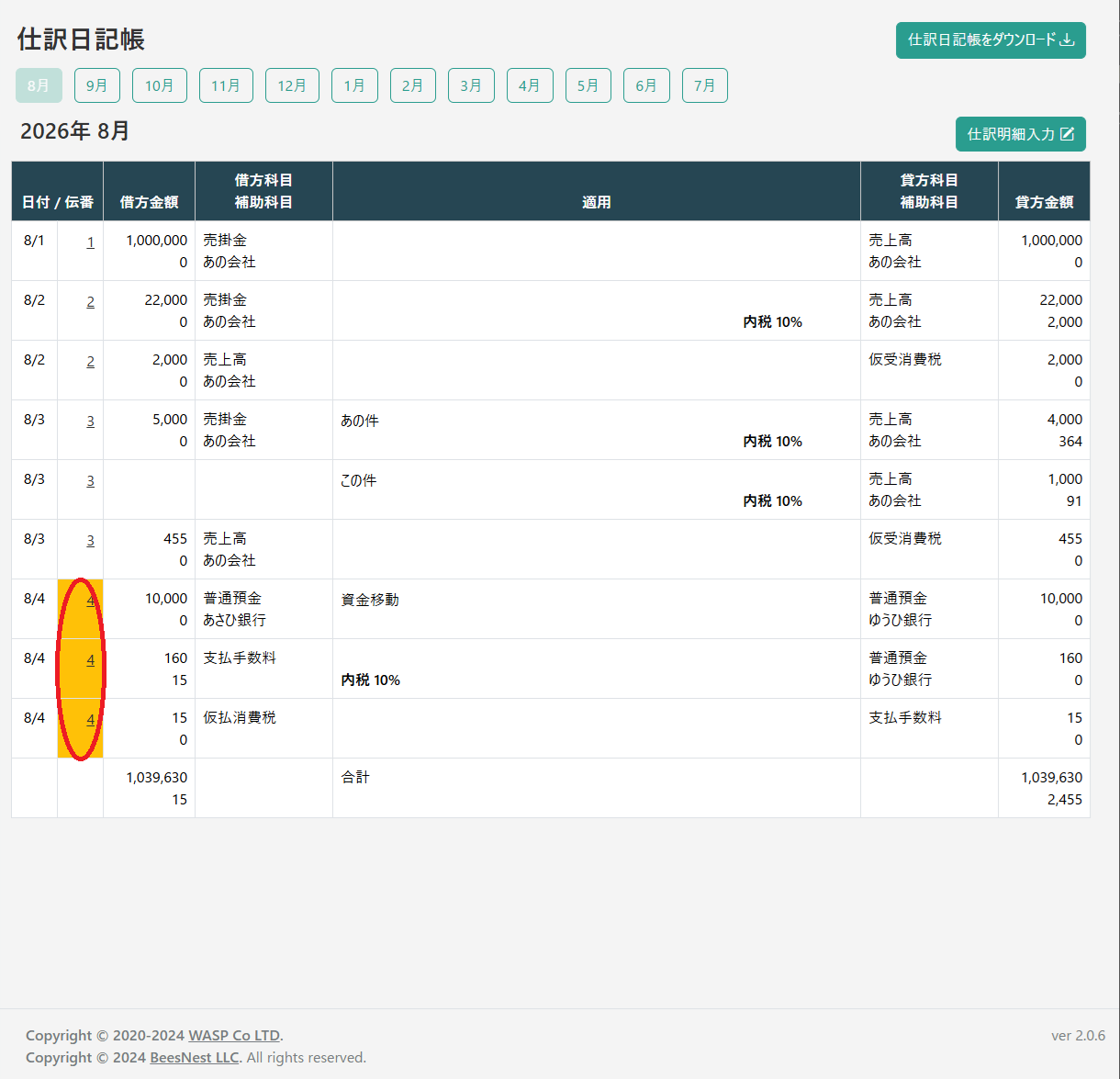Open voucher 2 link in the 22,000 row
1120x1079 pixels.
pos(90,302)
